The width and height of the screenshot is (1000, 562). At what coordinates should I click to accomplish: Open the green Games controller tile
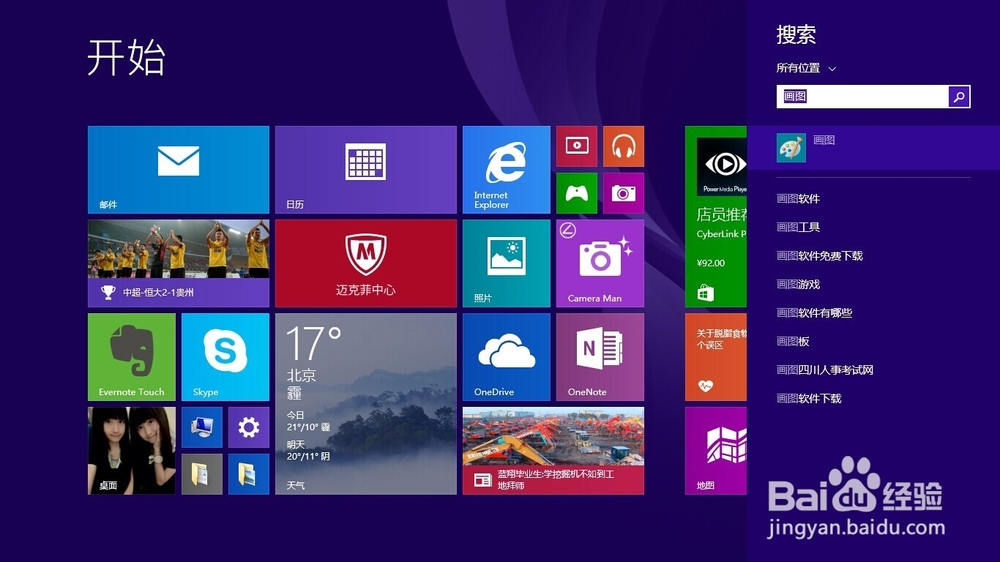point(577,193)
